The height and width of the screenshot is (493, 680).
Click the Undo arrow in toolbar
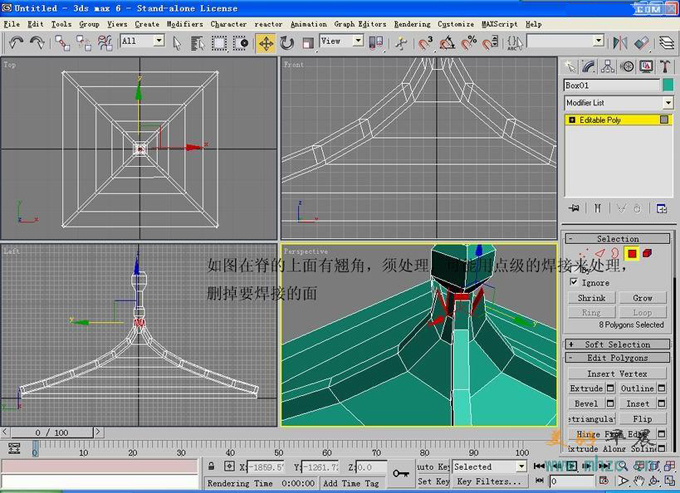(x=16, y=42)
